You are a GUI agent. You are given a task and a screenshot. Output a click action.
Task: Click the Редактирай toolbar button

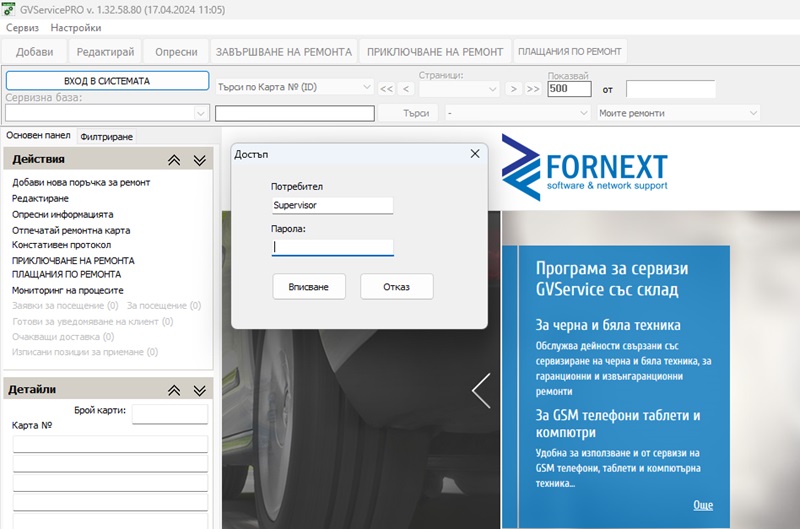pos(105,52)
